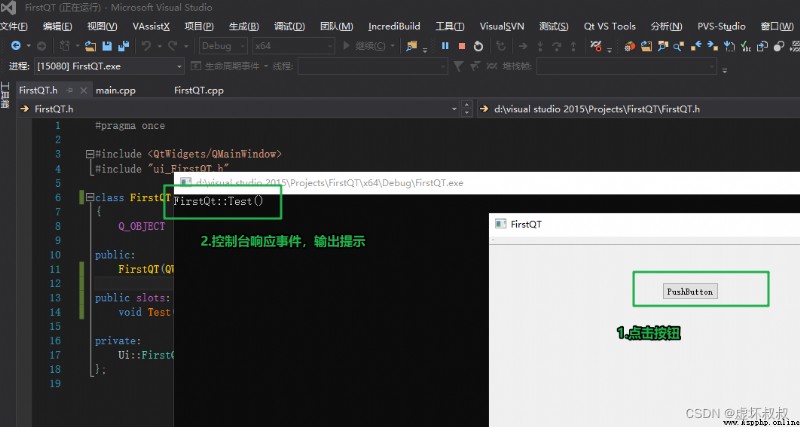Click the editor split window stepper
This screenshot has width=800, height=427.
[x=466, y=109]
